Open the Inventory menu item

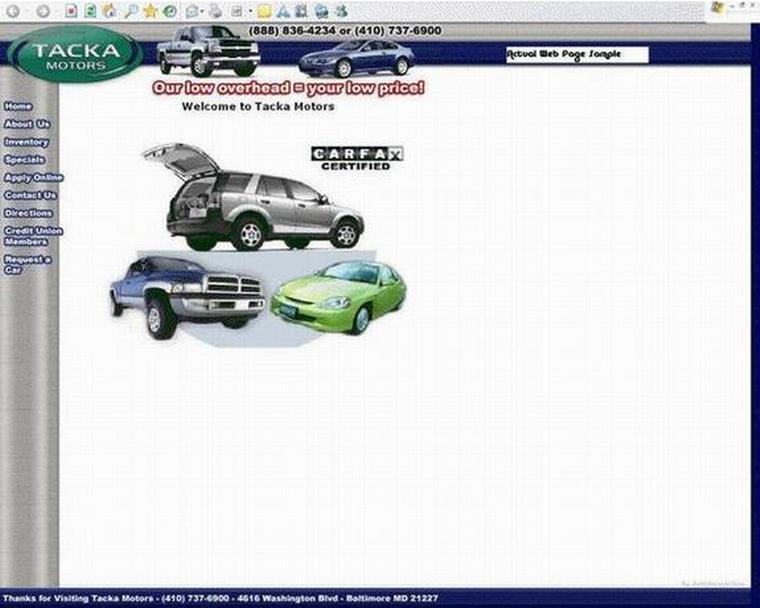point(26,142)
